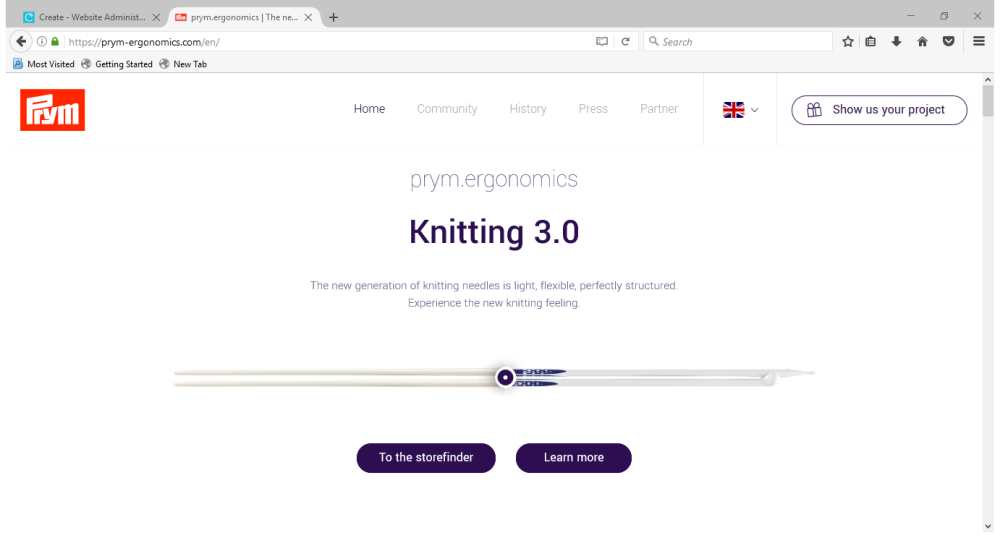1000x538 pixels.
Task: Click Show us your project button
Action: (879, 110)
